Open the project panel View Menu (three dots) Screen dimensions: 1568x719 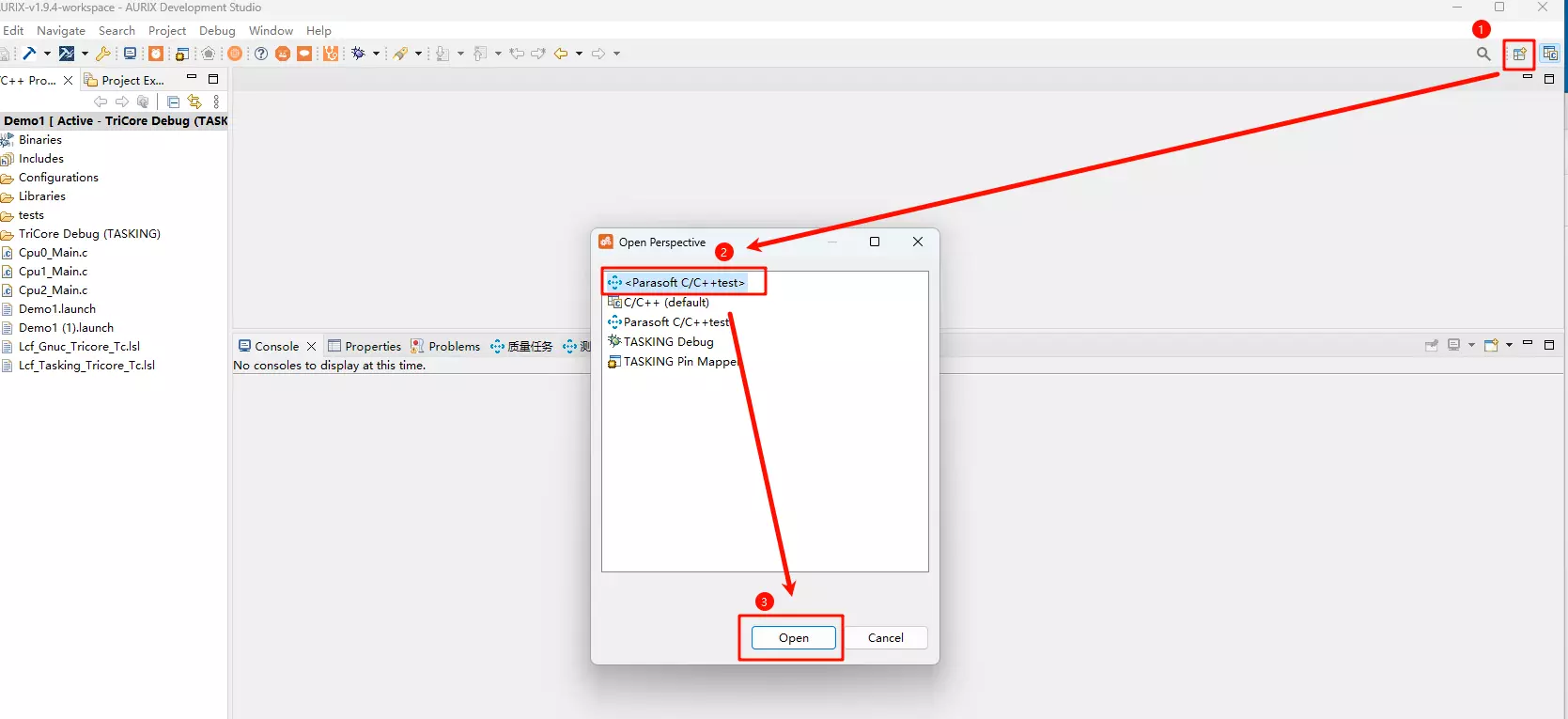(216, 102)
